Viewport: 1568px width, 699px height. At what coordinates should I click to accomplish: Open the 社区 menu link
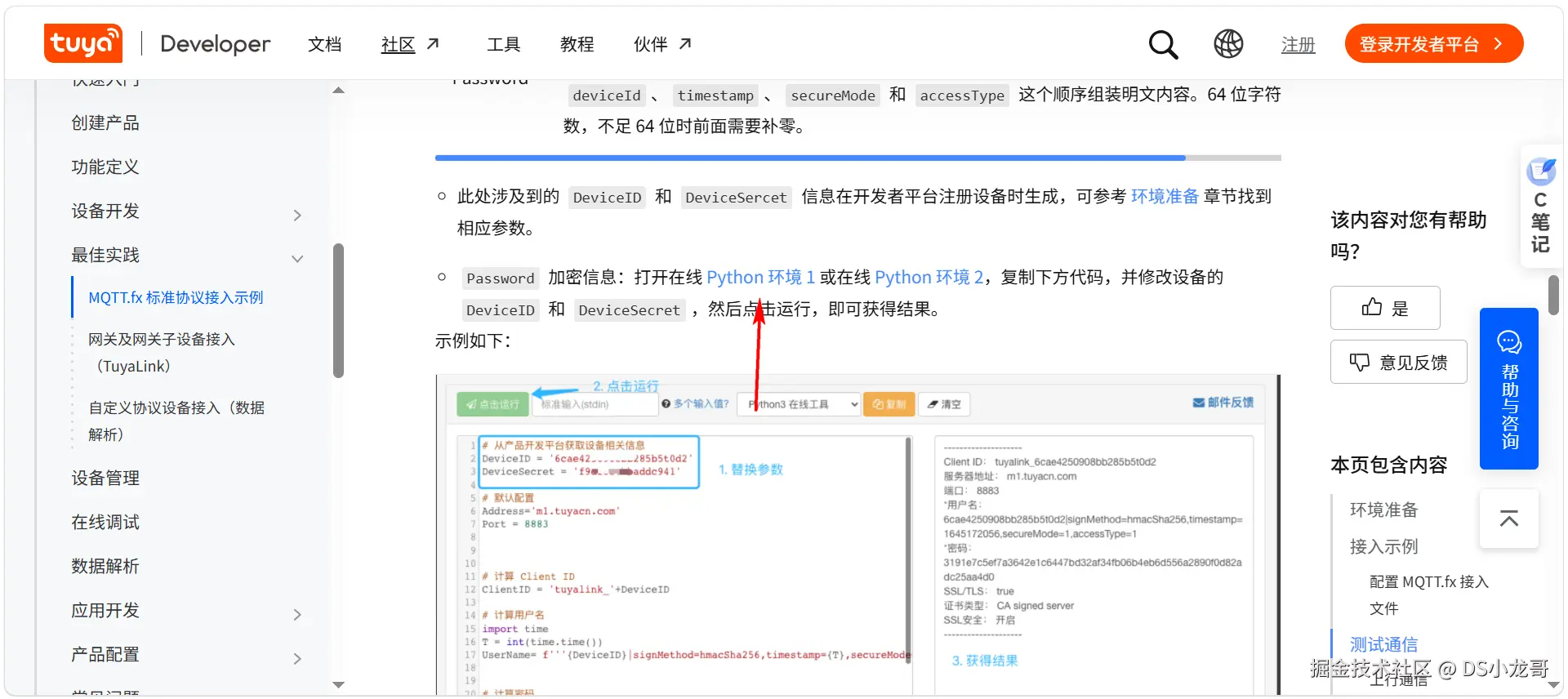pos(411,44)
